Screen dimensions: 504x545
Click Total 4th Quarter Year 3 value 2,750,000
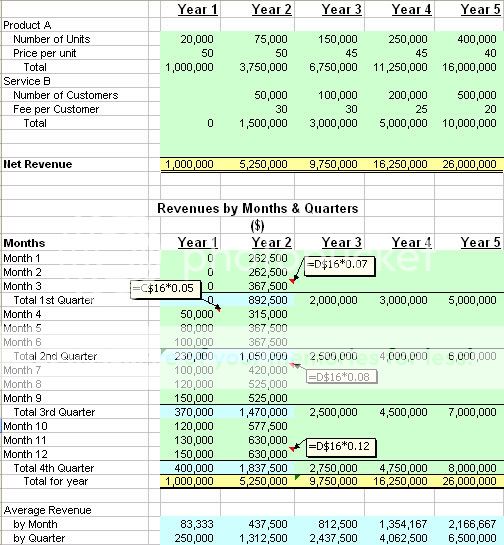tap(333, 468)
